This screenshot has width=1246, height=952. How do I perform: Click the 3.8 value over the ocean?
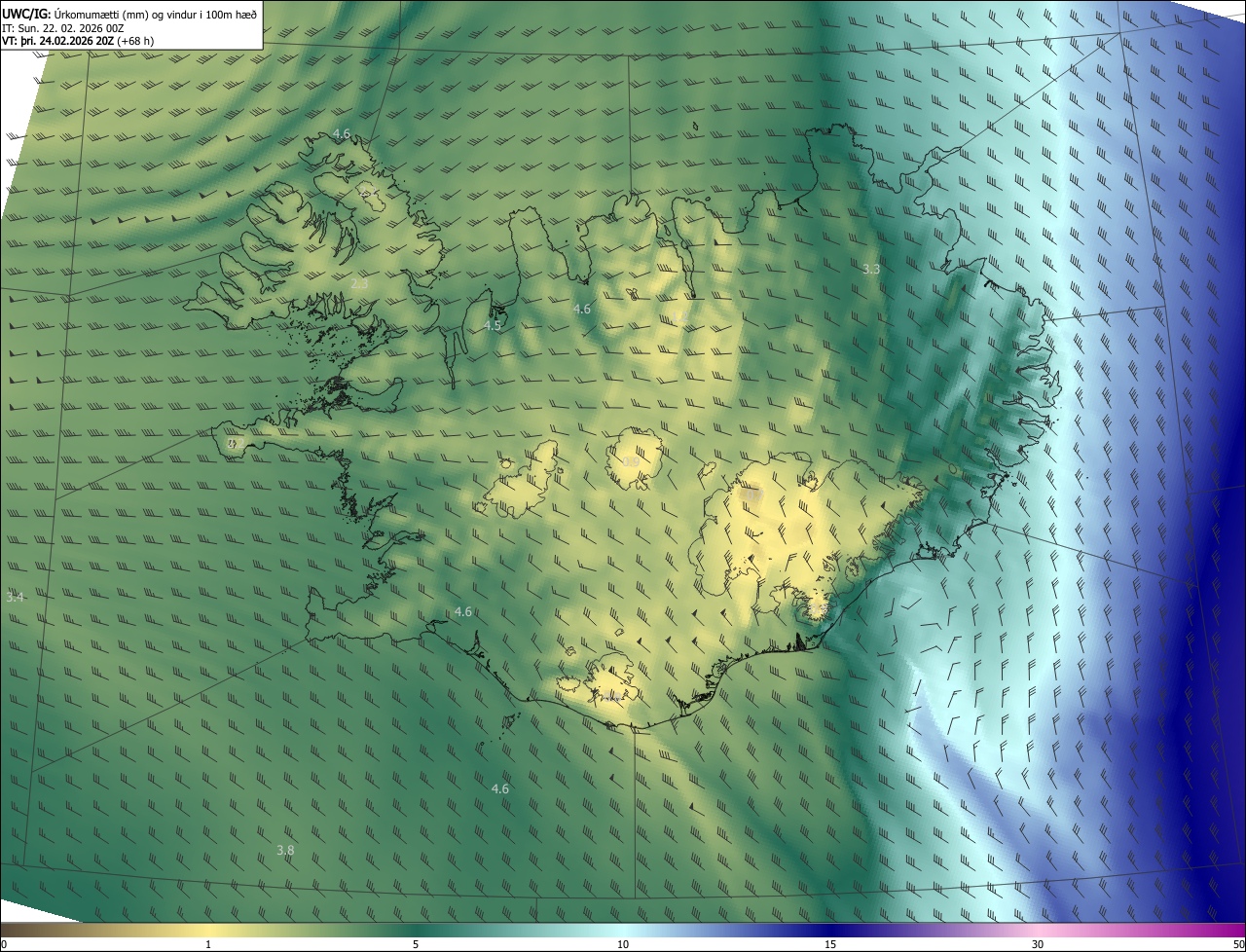pyautogui.click(x=285, y=850)
